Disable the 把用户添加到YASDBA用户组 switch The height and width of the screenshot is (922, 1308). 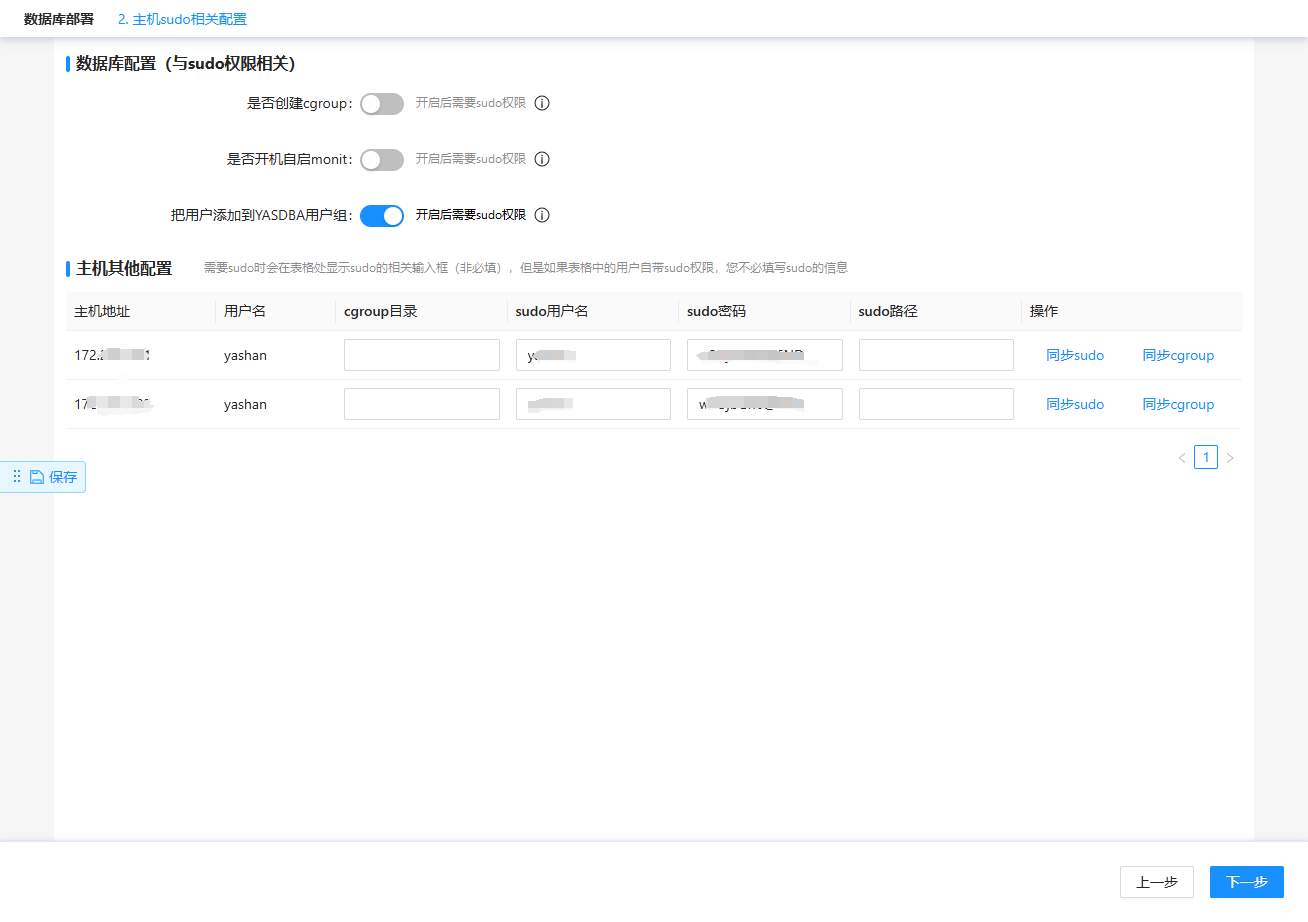coord(382,215)
